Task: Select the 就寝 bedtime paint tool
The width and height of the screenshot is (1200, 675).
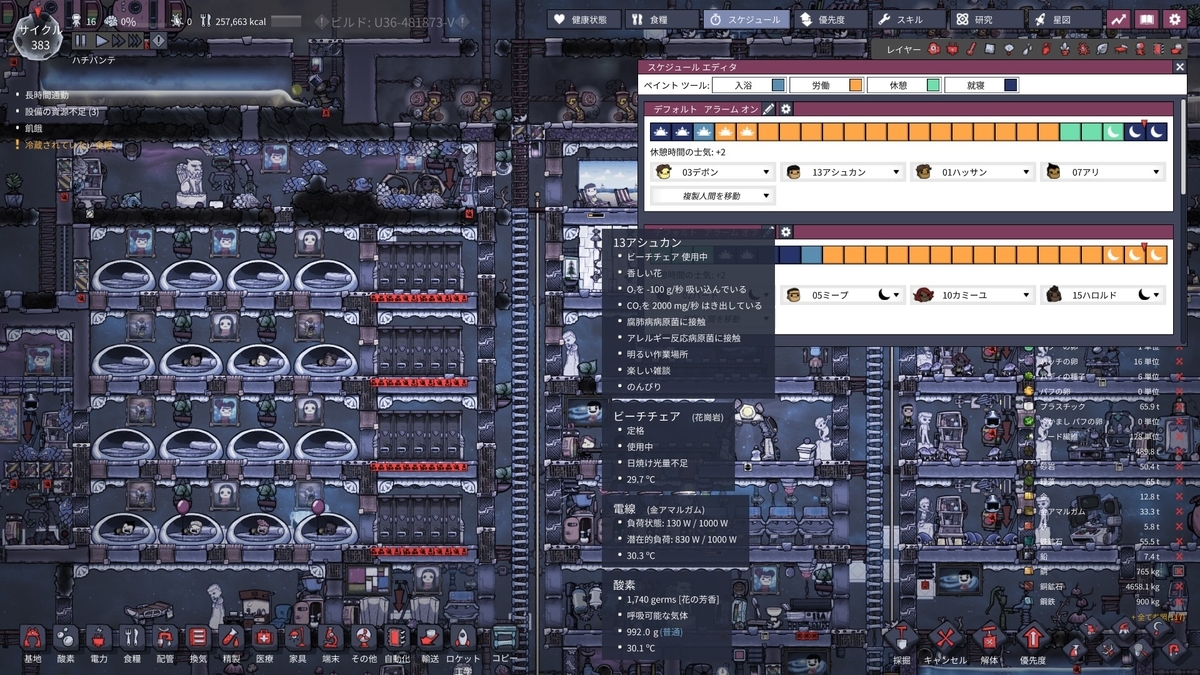Action: [x=982, y=85]
